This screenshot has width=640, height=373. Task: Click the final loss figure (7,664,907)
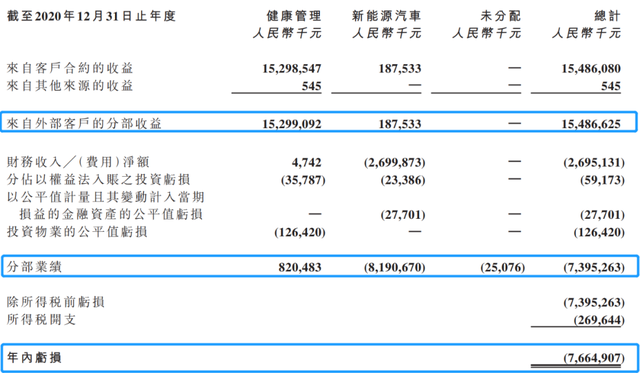(x=594, y=358)
